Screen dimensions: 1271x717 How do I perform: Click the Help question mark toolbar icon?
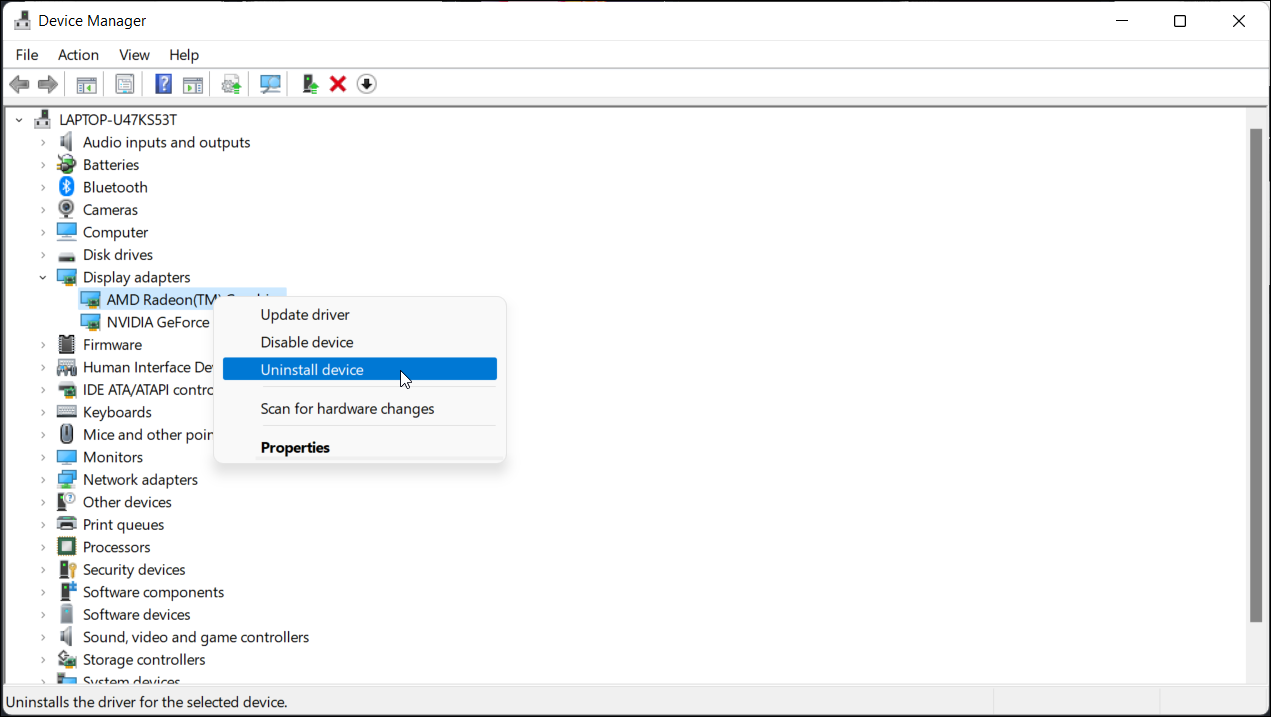tap(164, 84)
